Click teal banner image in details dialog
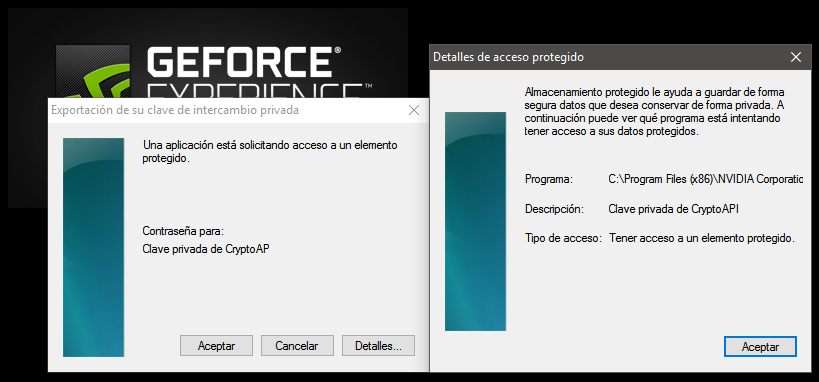The width and height of the screenshot is (819, 382). tap(475, 221)
